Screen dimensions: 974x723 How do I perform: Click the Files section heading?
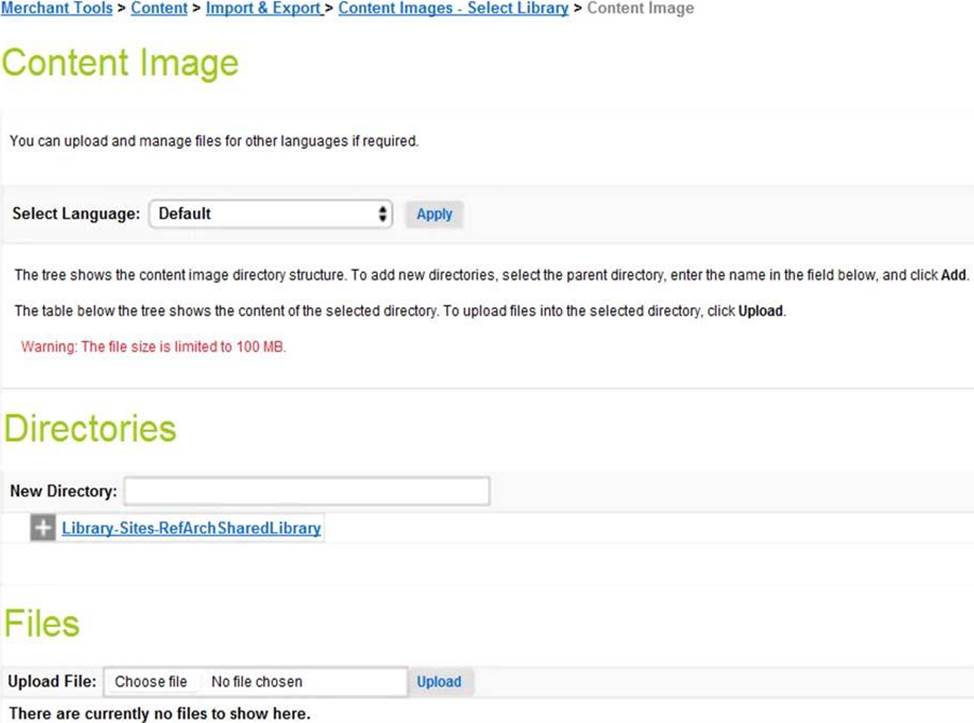pos(42,624)
